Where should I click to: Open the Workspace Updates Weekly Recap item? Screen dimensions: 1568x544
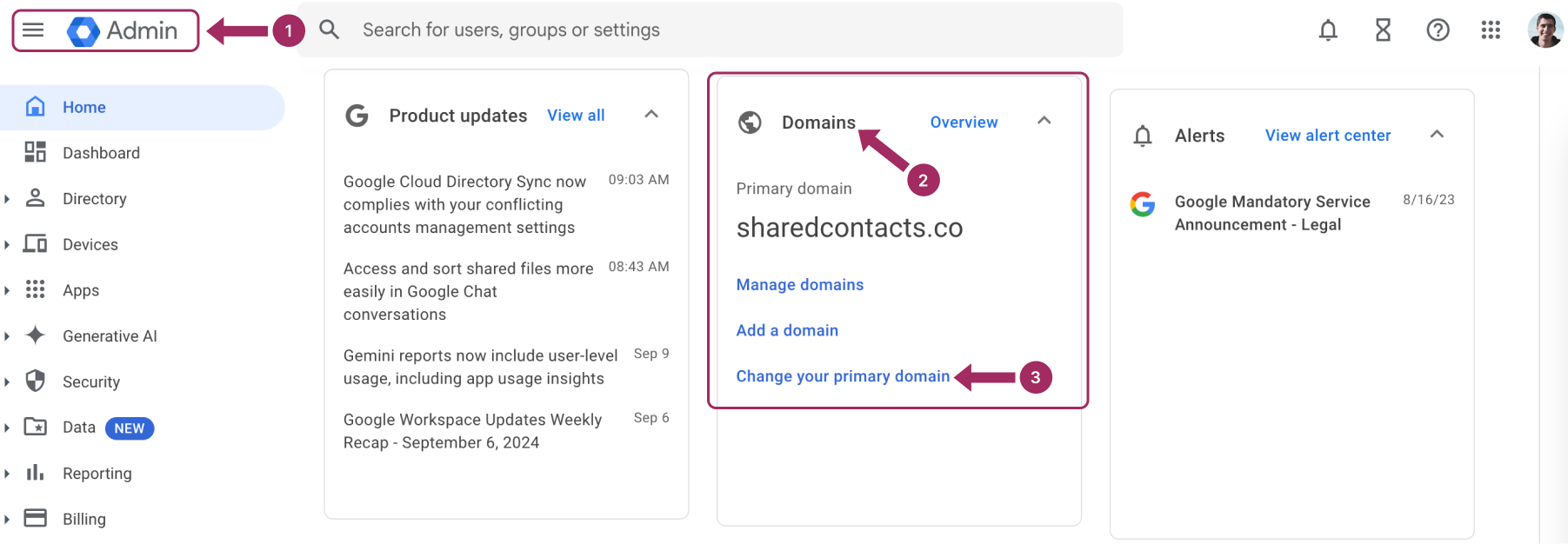506,431
